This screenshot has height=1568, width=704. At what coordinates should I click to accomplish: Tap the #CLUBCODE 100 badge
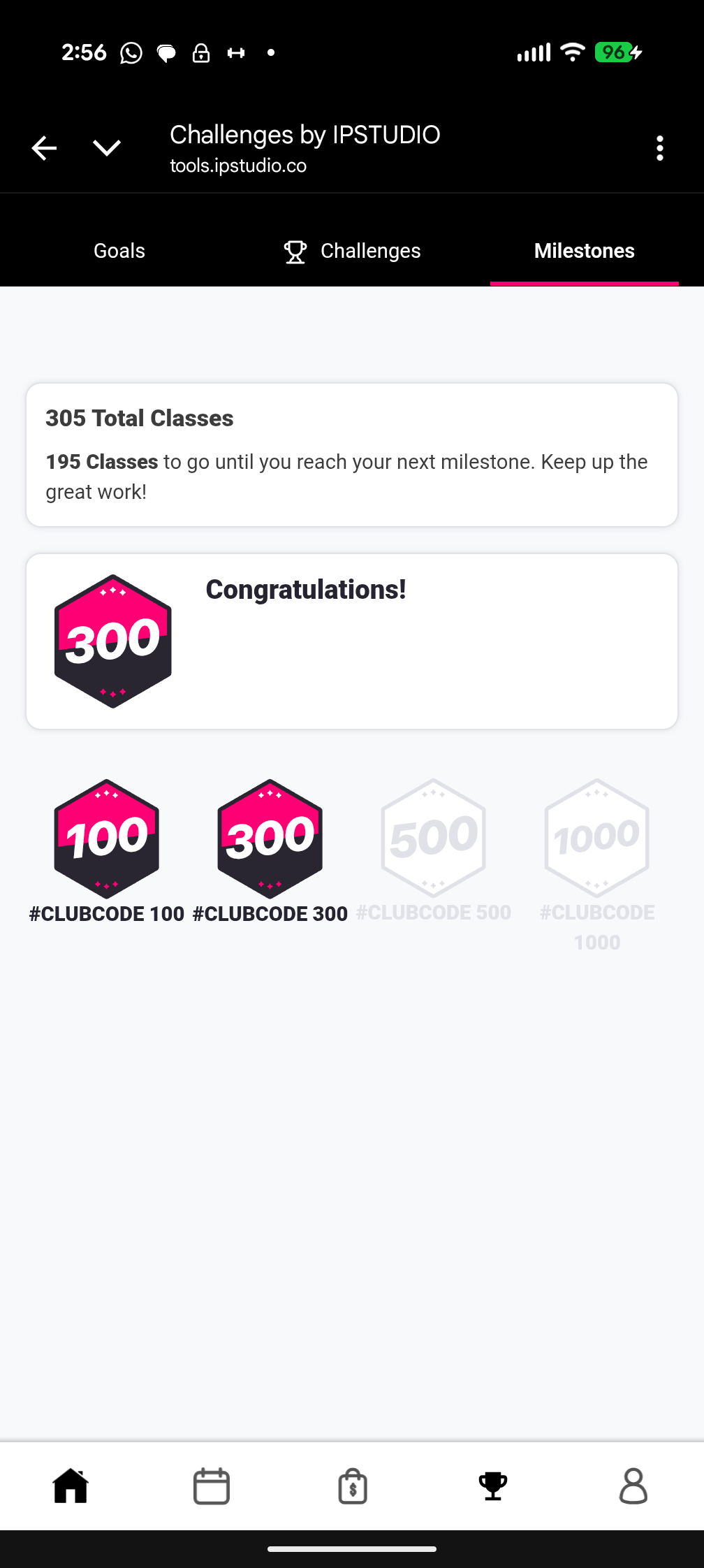pyautogui.click(x=107, y=839)
